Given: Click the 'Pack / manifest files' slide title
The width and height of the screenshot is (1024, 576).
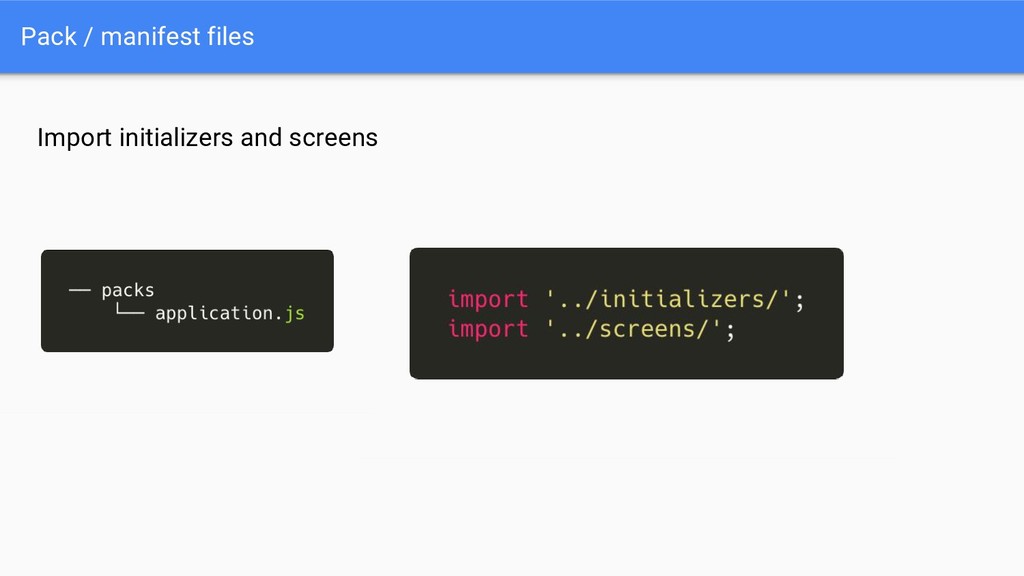Looking at the screenshot, I should pos(137,37).
